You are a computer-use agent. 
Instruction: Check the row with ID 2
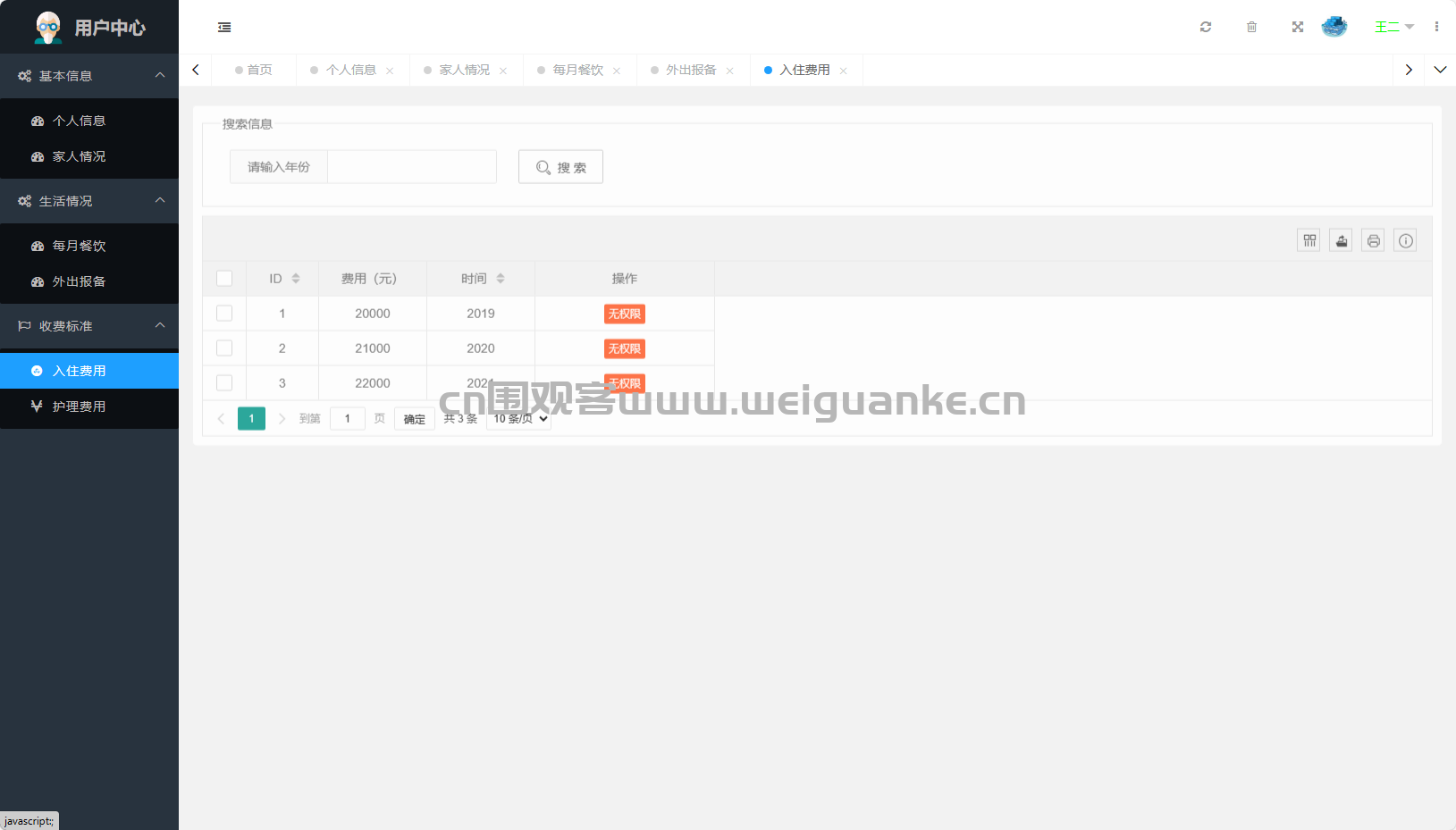coord(224,348)
